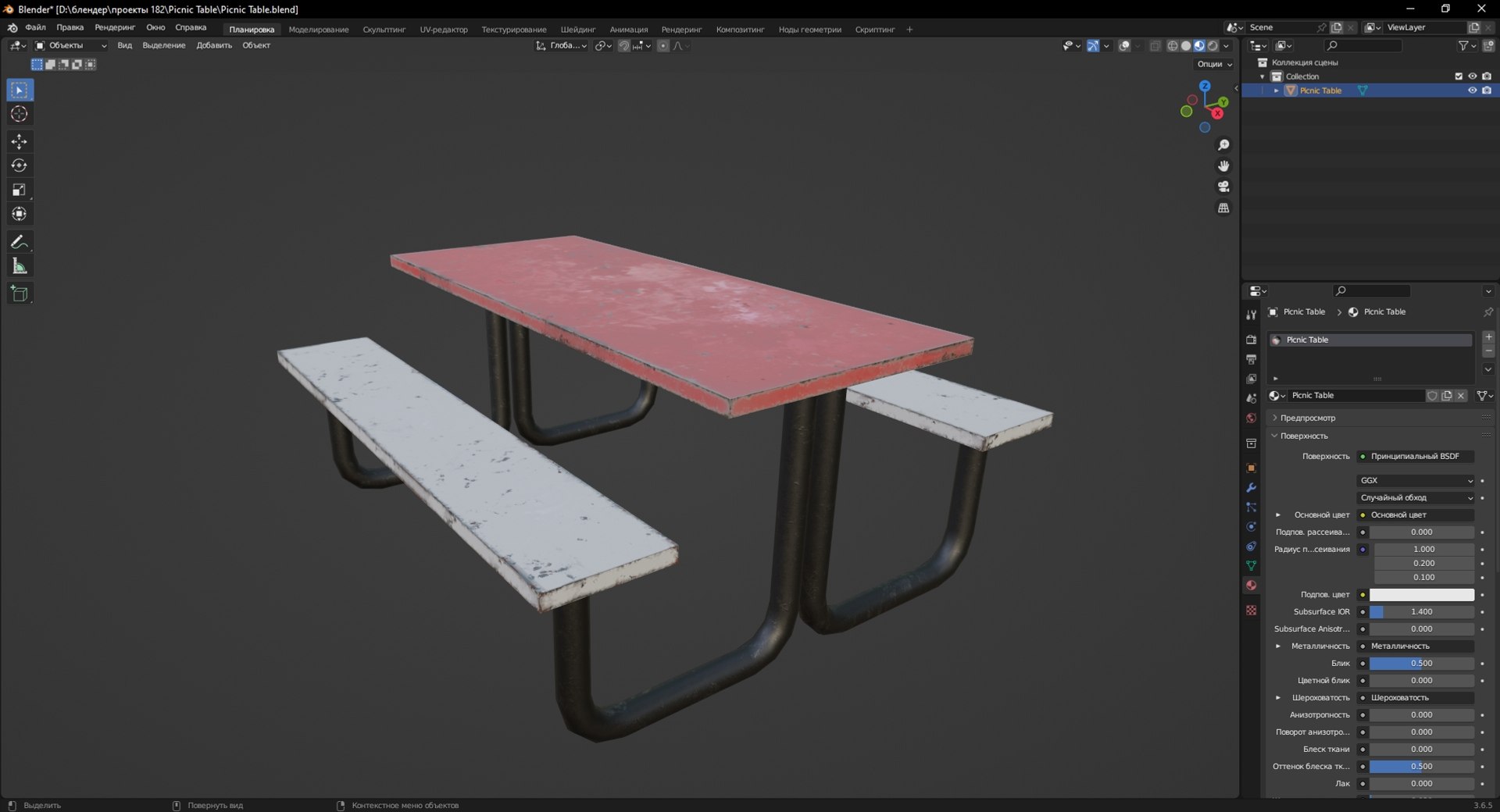Activate the Move tool

[x=20, y=141]
